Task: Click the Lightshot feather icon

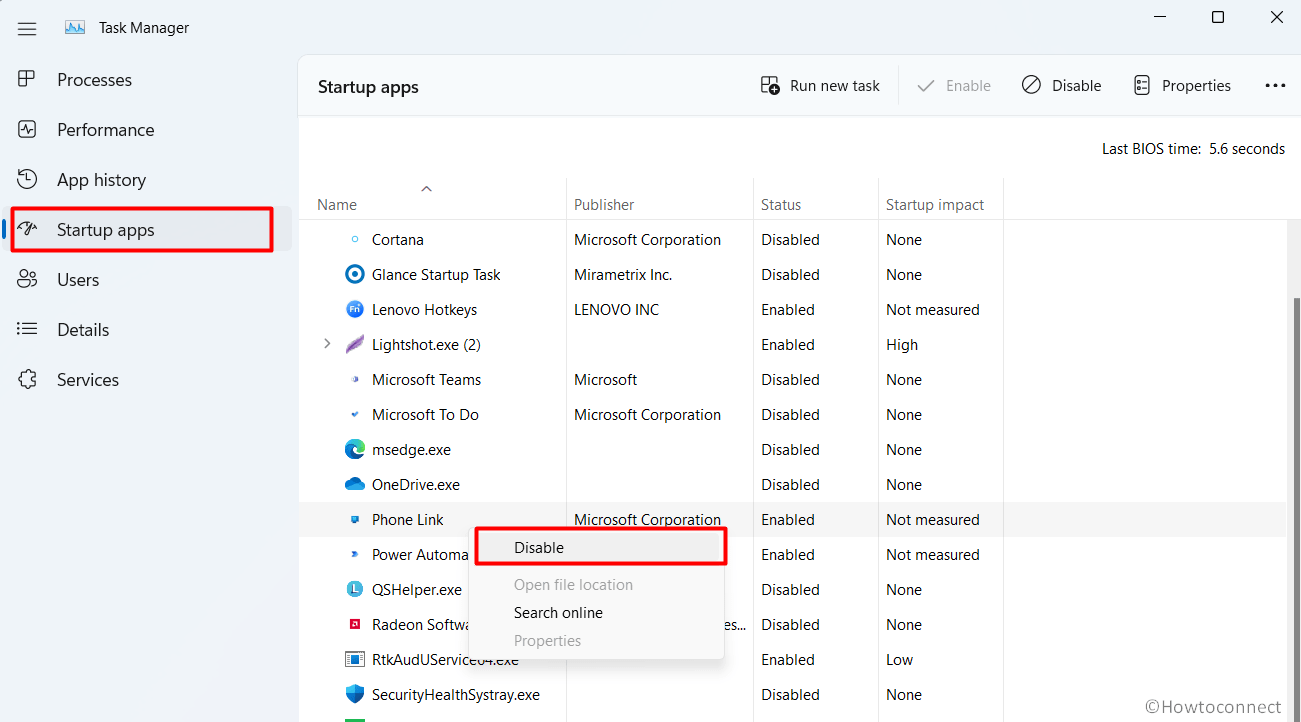Action: pos(355,345)
